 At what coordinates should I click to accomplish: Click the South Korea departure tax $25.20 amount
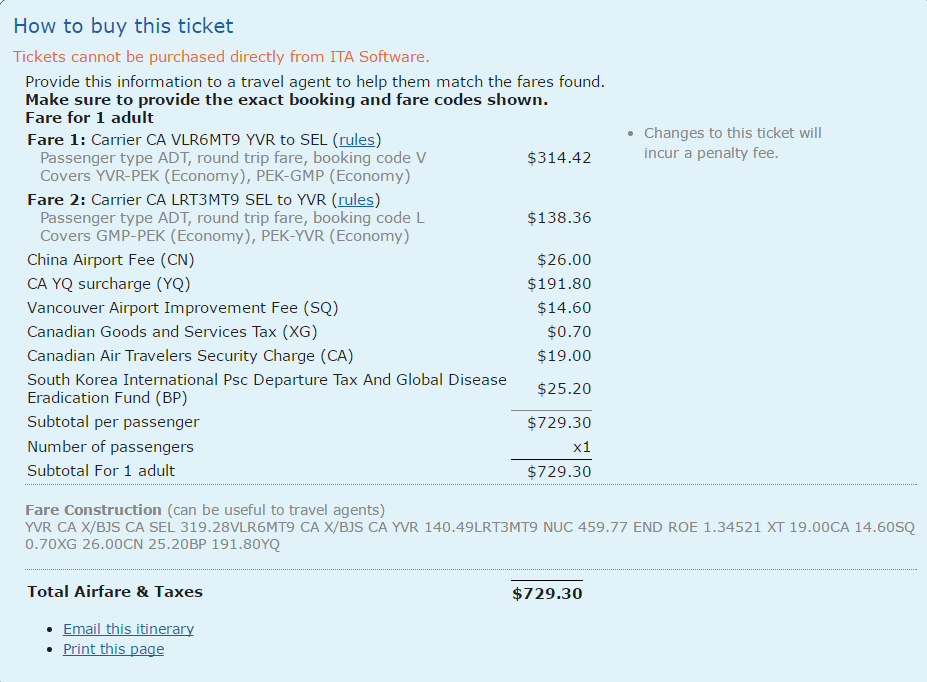click(x=564, y=389)
